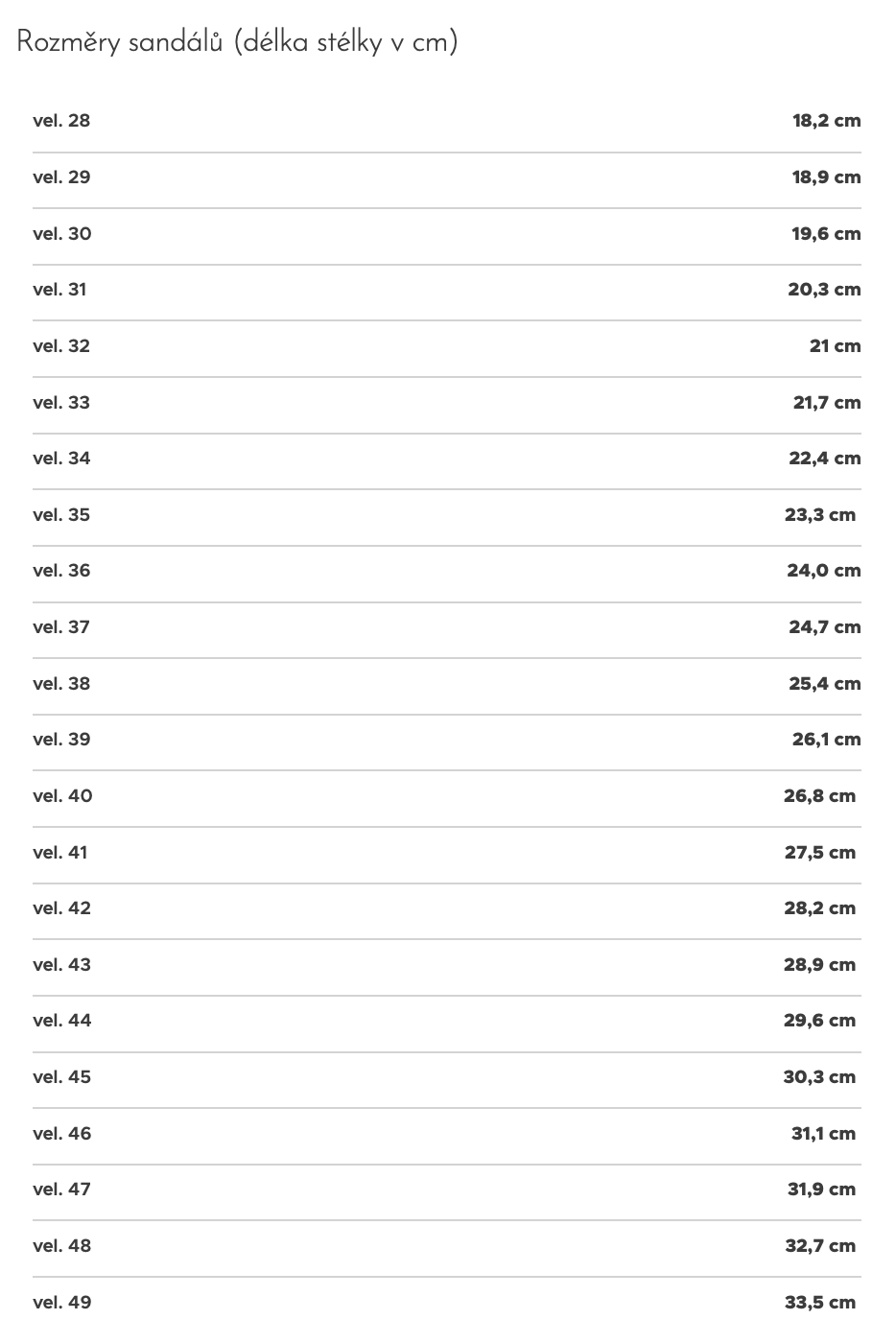Screen dimensions: 896x1343
Task: Select the vel. 38 size label
Action: tap(61, 684)
